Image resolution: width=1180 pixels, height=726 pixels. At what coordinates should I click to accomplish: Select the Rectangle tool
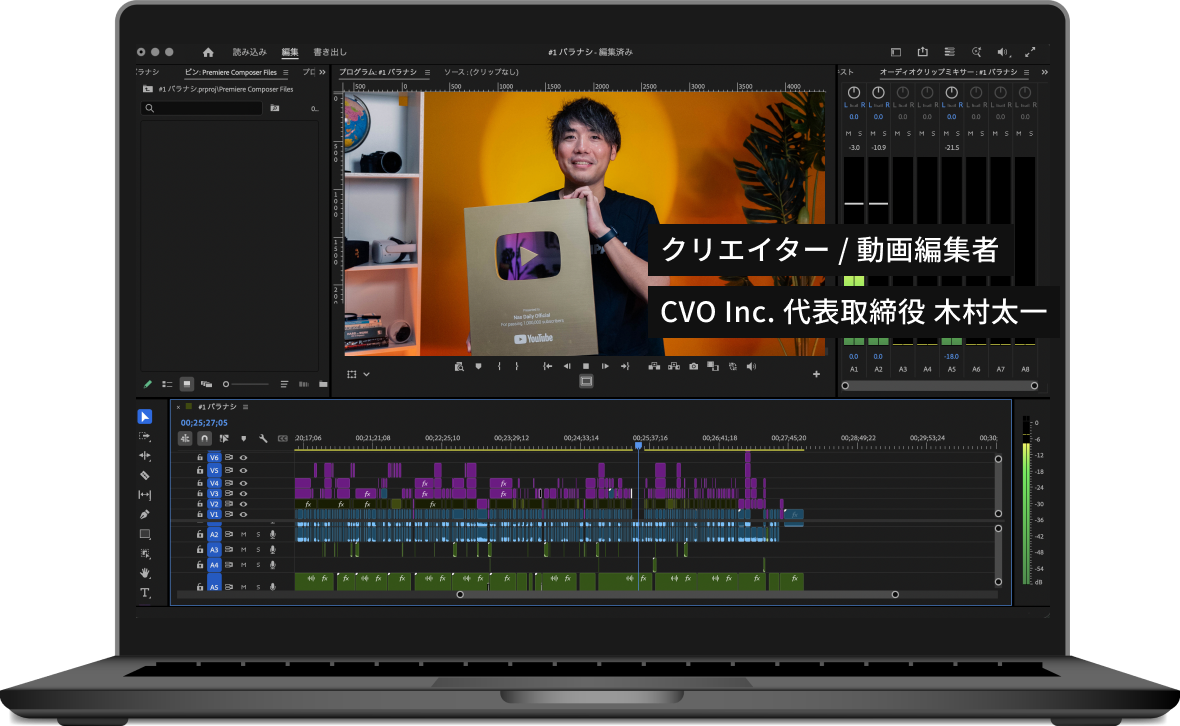click(144, 534)
